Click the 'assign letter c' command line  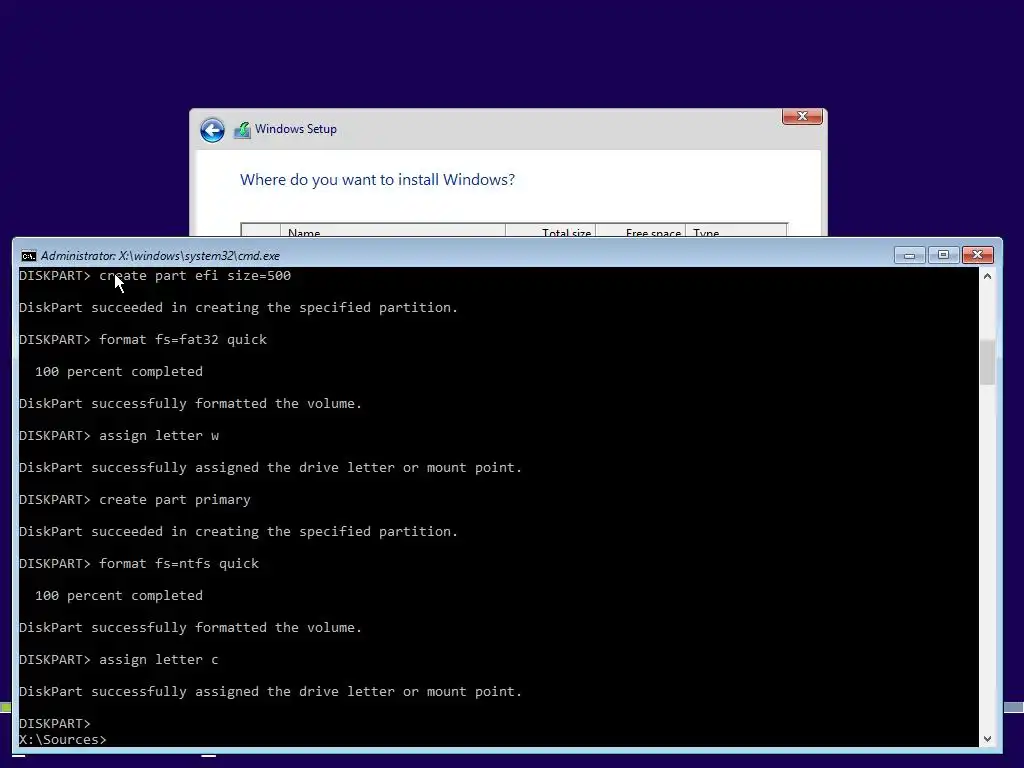coord(119,660)
